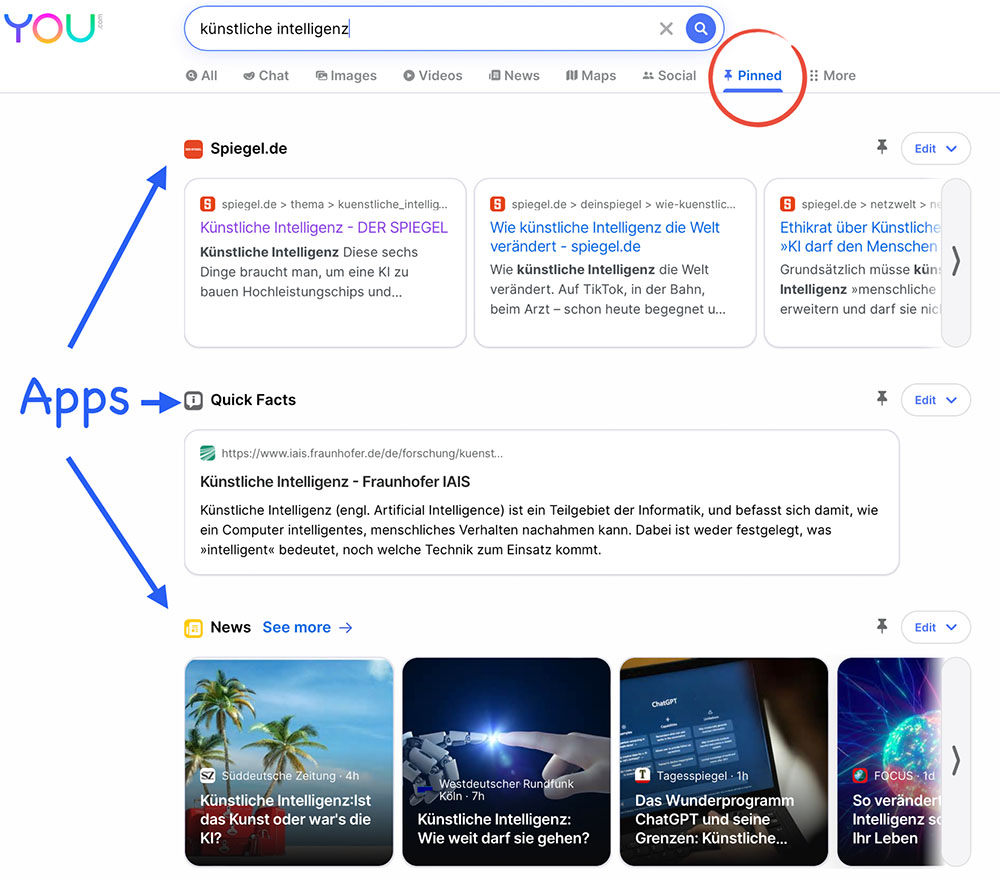Click the Fraunhofer favicon

pyautogui.click(x=207, y=454)
